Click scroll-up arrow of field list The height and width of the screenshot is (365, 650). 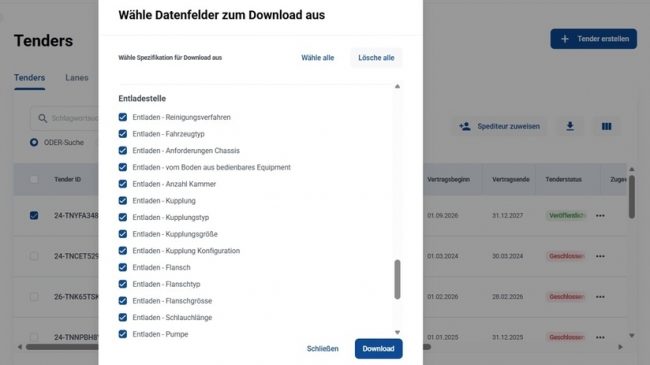pyautogui.click(x=397, y=86)
